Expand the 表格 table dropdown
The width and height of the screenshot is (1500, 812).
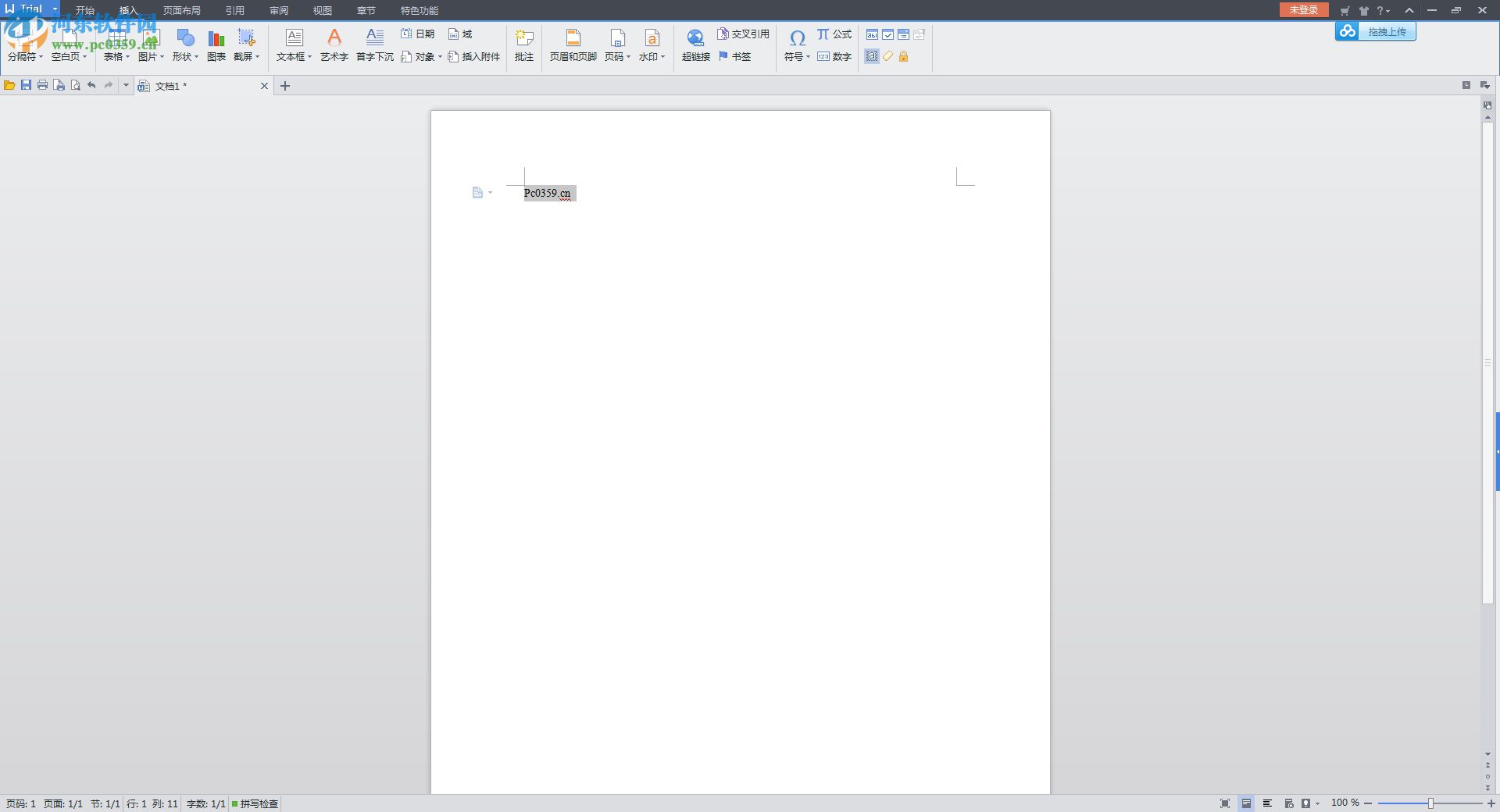pos(116,56)
